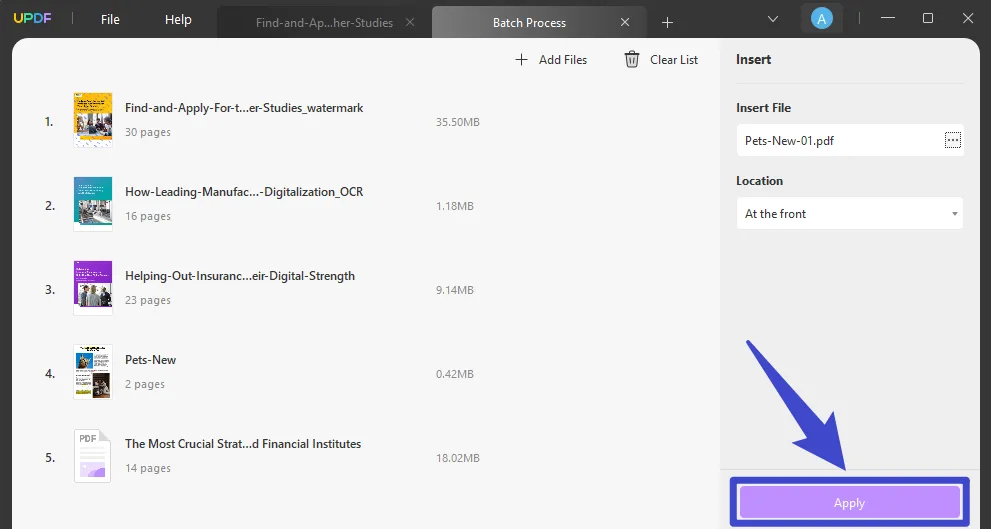The image size is (991, 529).
Task: Expand the Location dropdown
Action: pyautogui.click(x=849, y=214)
